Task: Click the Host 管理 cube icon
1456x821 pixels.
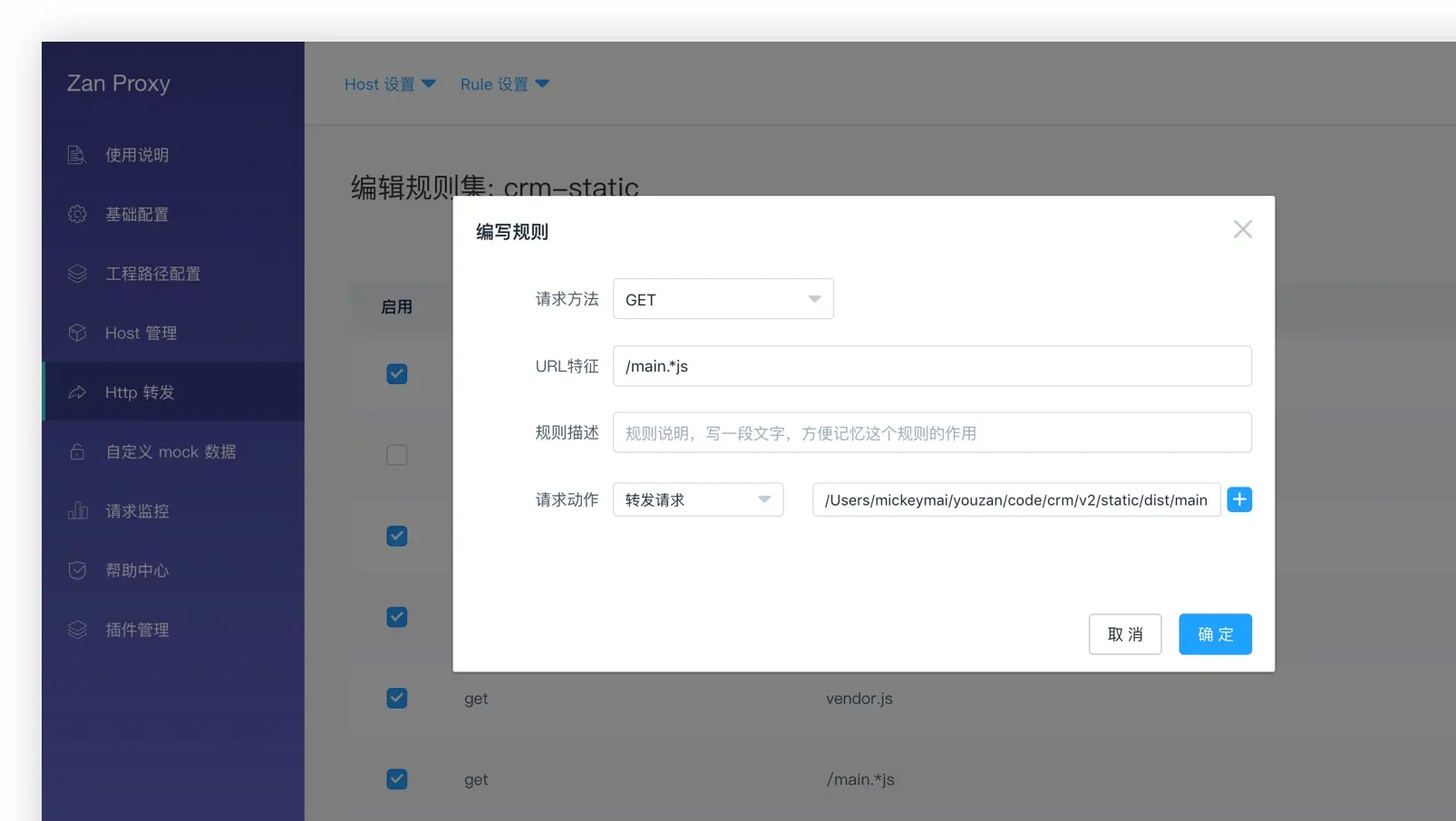Action: click(x=77, y=333)
